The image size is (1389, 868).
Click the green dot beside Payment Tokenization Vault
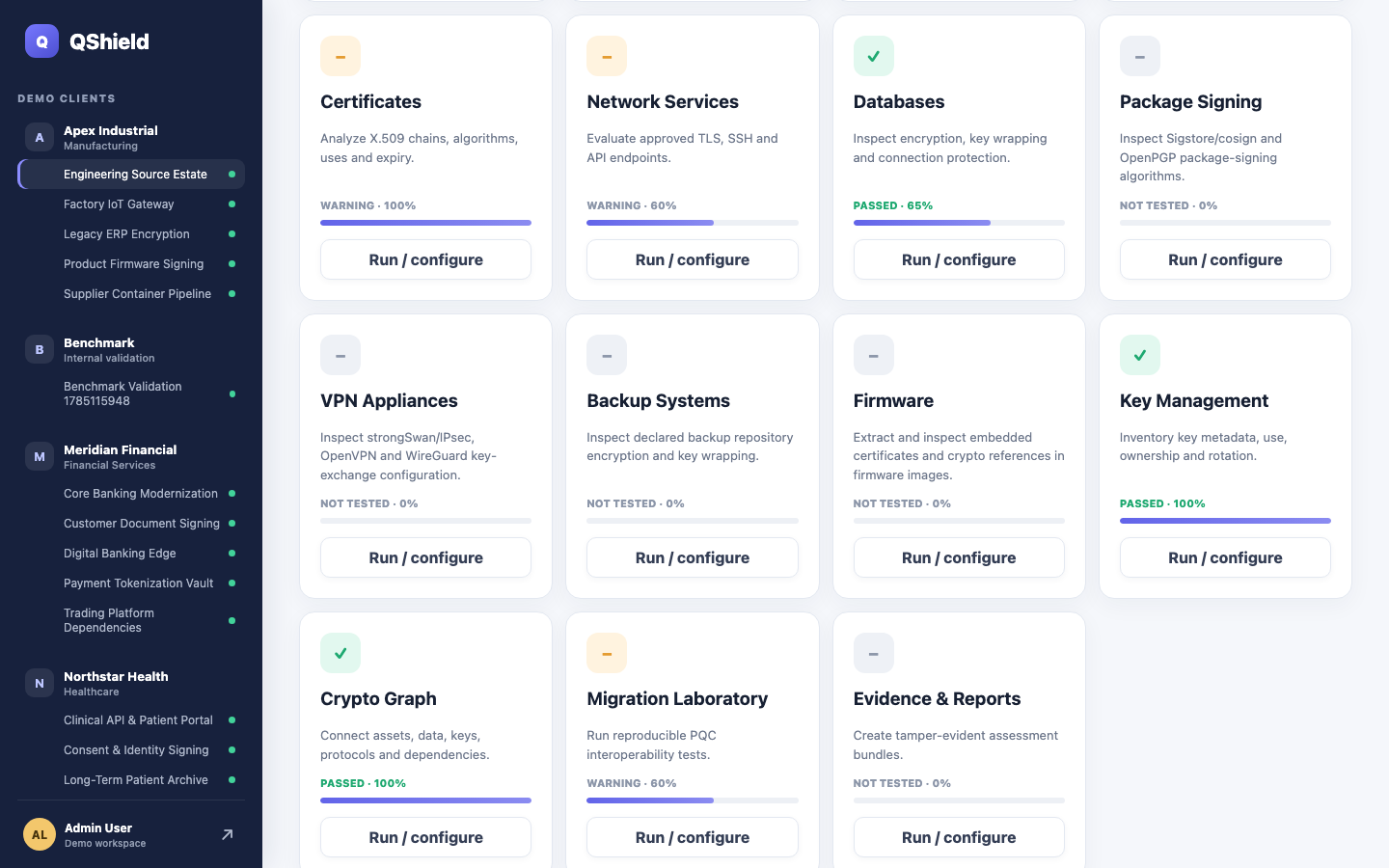tap(231, 583)
